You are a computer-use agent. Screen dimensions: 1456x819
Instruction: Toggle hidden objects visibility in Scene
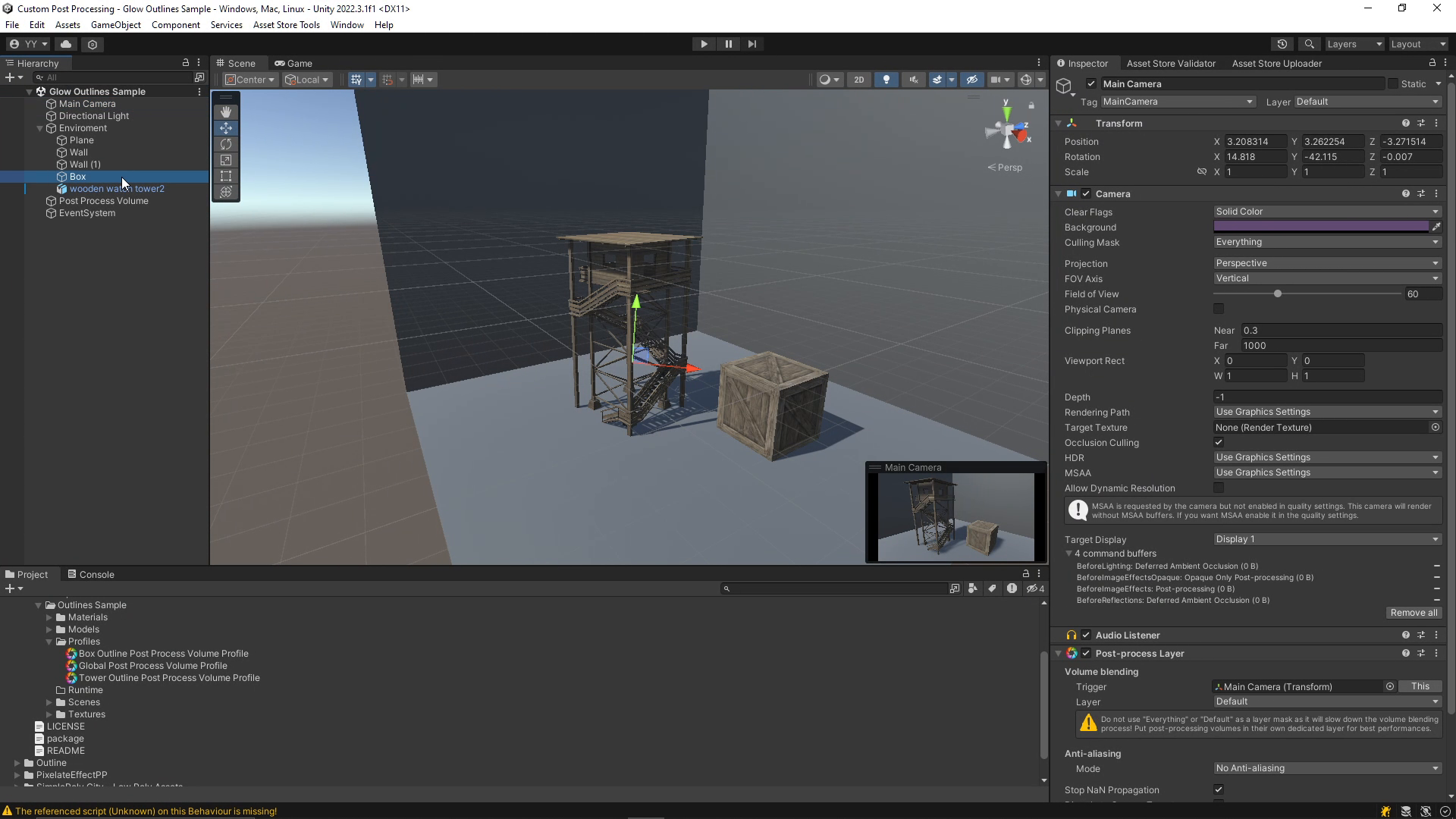click(971, 80)
